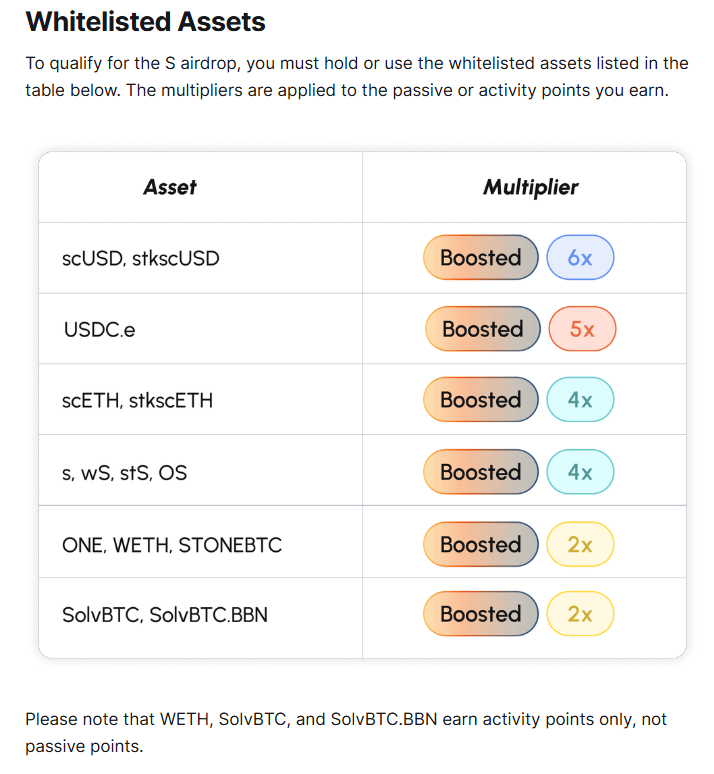Click the 2x badge for SolvBTC row
714x774 pixels.
(x=580, y=614)
